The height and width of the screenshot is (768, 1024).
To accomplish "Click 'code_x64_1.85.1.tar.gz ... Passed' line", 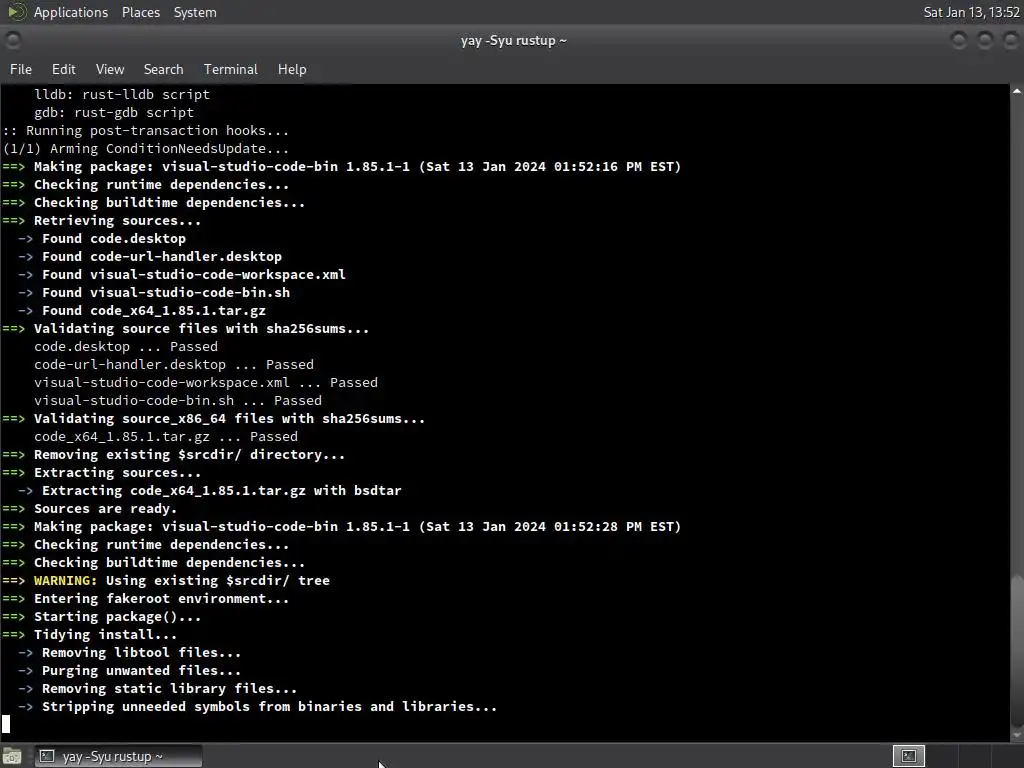I will click(166, 436).
